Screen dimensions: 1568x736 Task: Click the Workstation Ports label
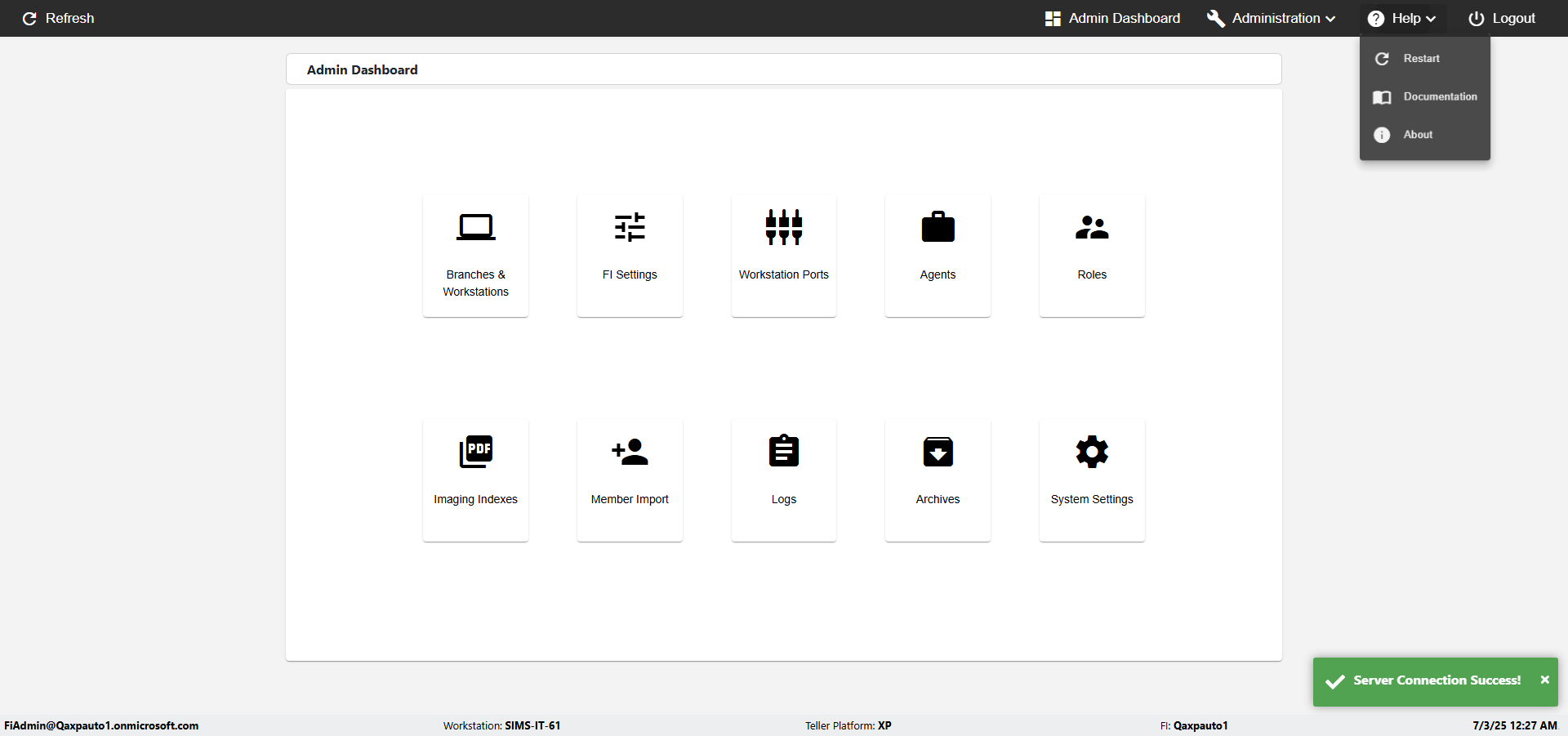click(784, 274)
